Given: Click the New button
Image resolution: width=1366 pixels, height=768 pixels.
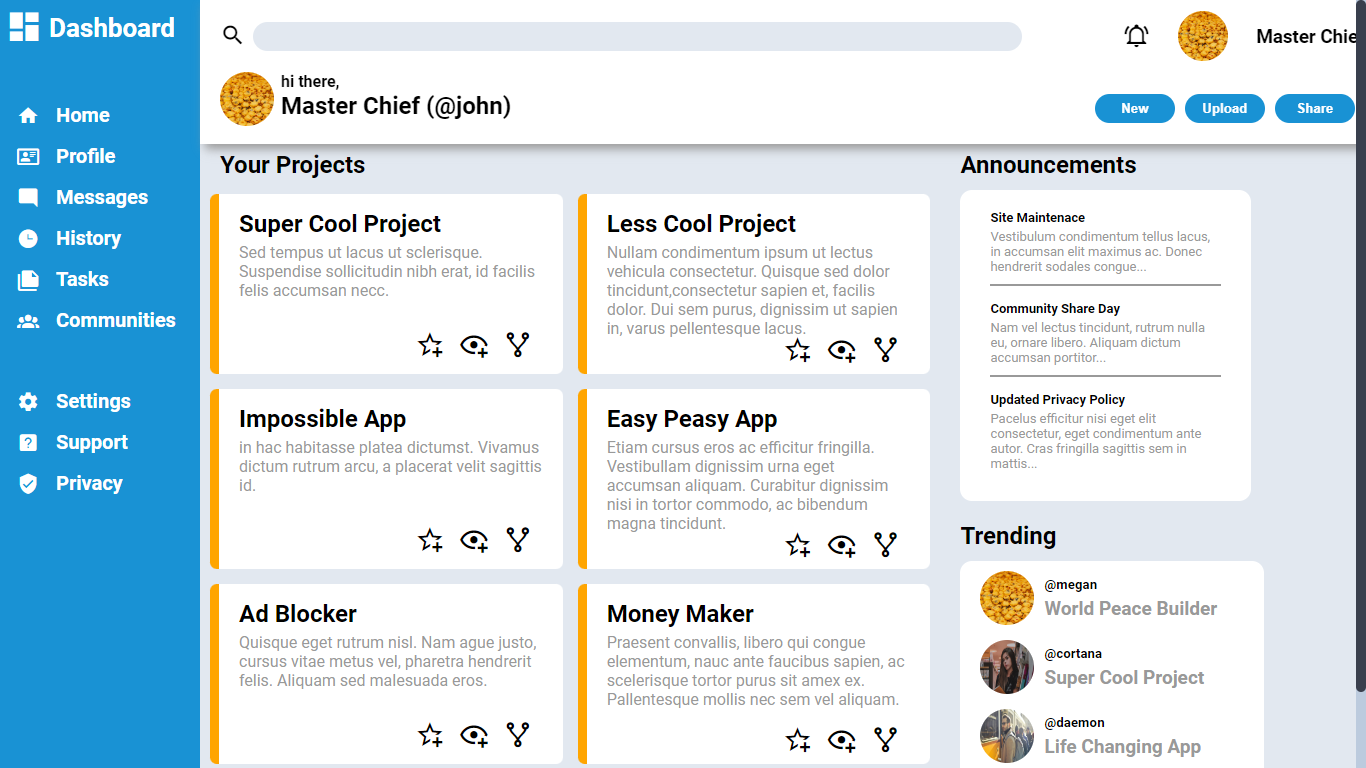Looking at the screenshot, I should (1135, 108).
